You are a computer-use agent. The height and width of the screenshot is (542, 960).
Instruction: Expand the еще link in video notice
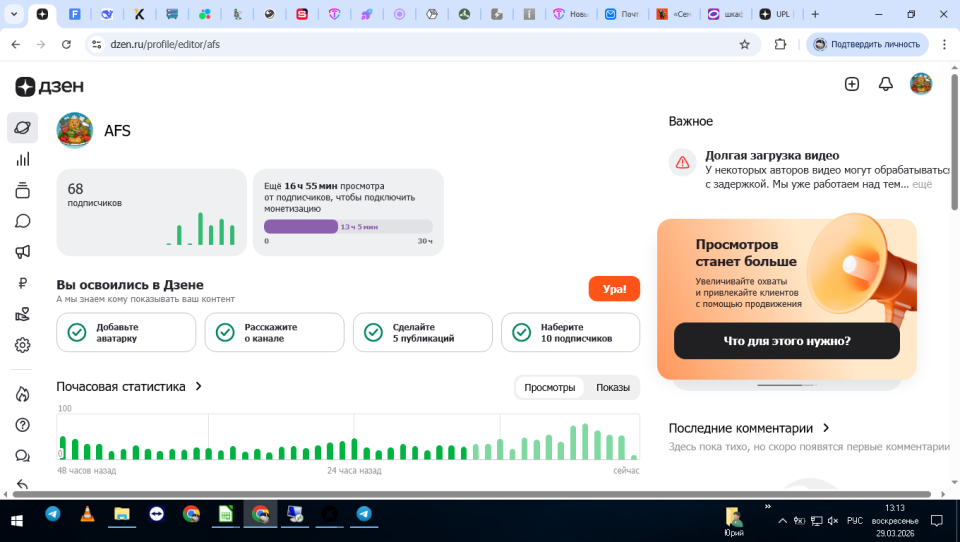pos(922,184)
